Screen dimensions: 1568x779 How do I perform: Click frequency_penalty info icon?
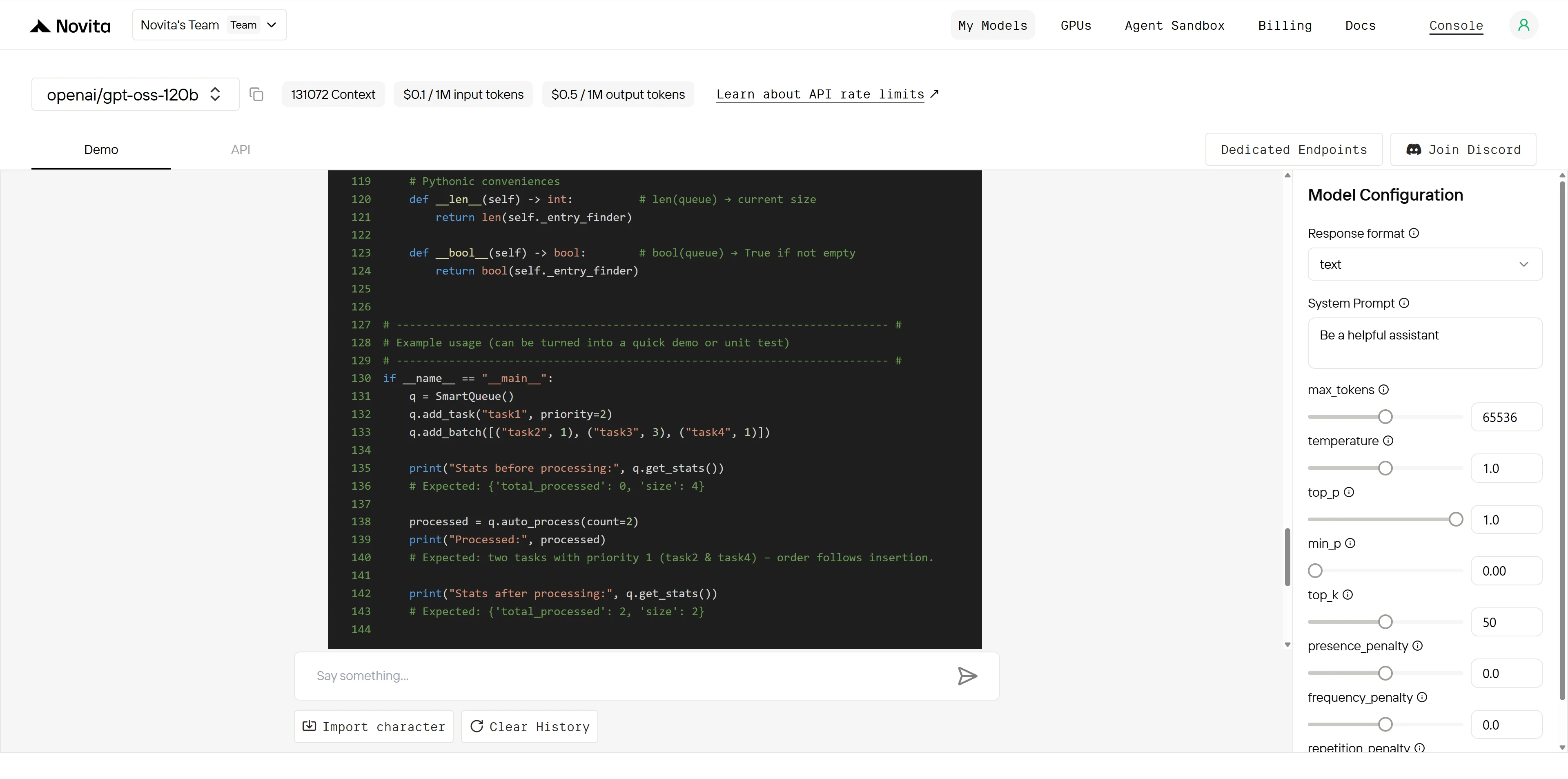(x=1422, y=697)
